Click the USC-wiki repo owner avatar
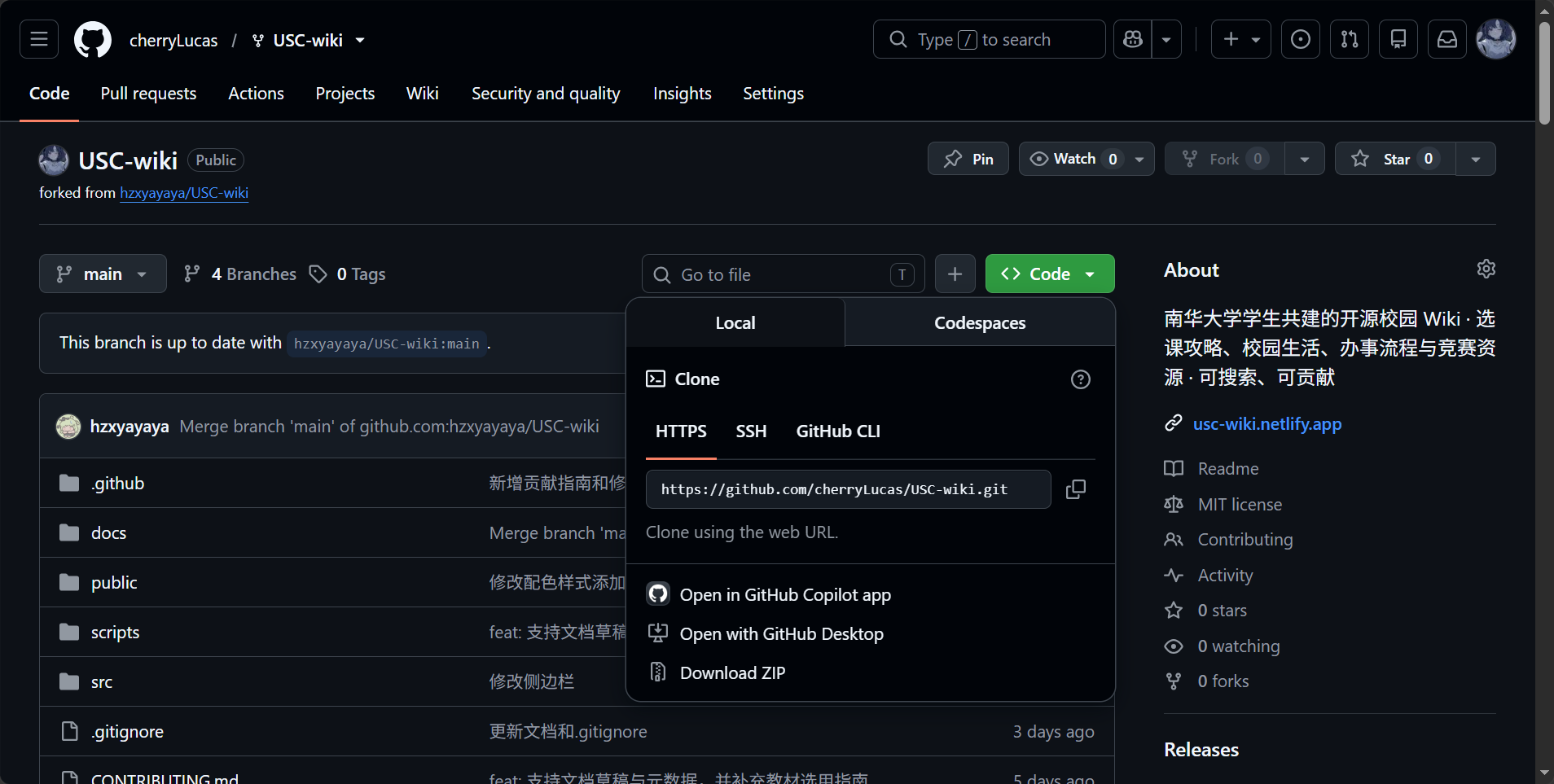 54,160
